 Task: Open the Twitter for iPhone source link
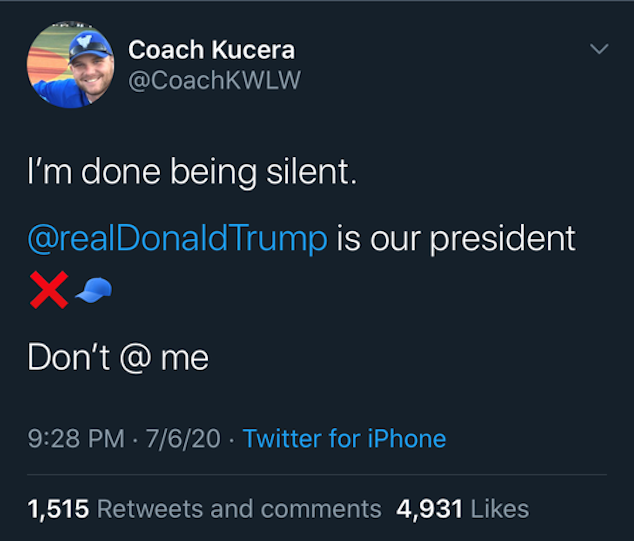[344, 439]
